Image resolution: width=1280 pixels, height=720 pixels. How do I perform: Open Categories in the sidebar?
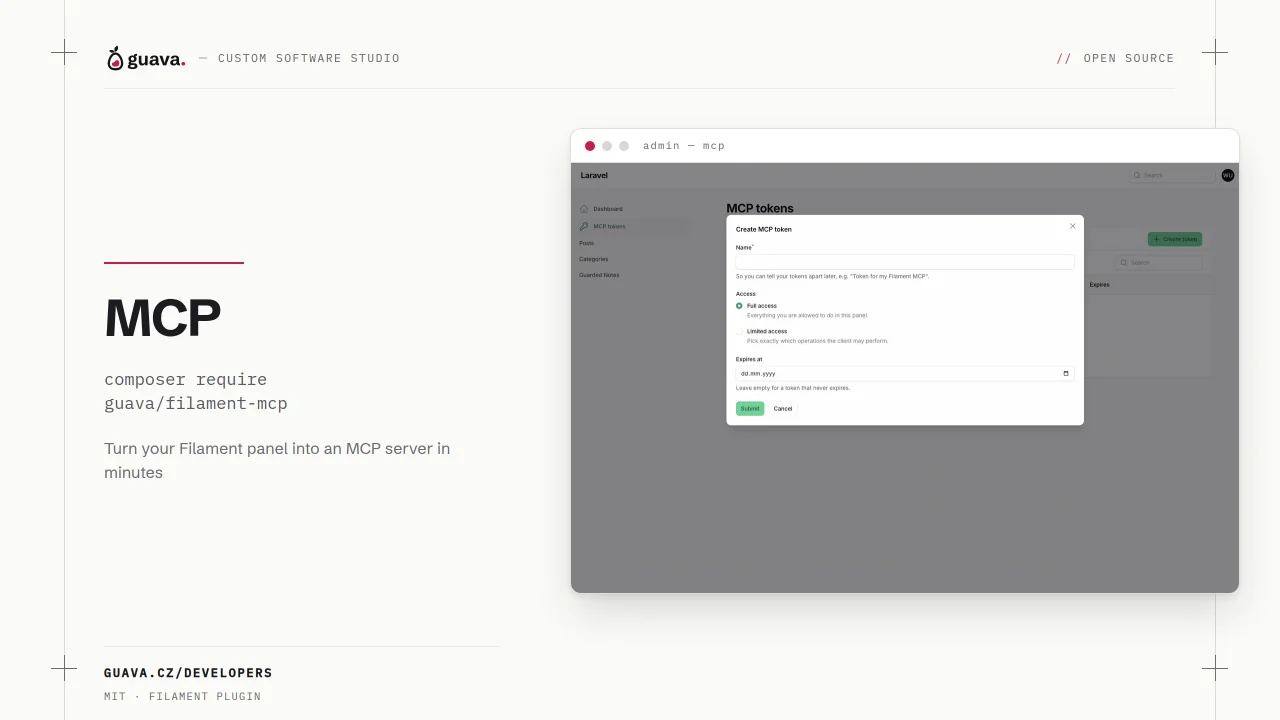(593, 259)
